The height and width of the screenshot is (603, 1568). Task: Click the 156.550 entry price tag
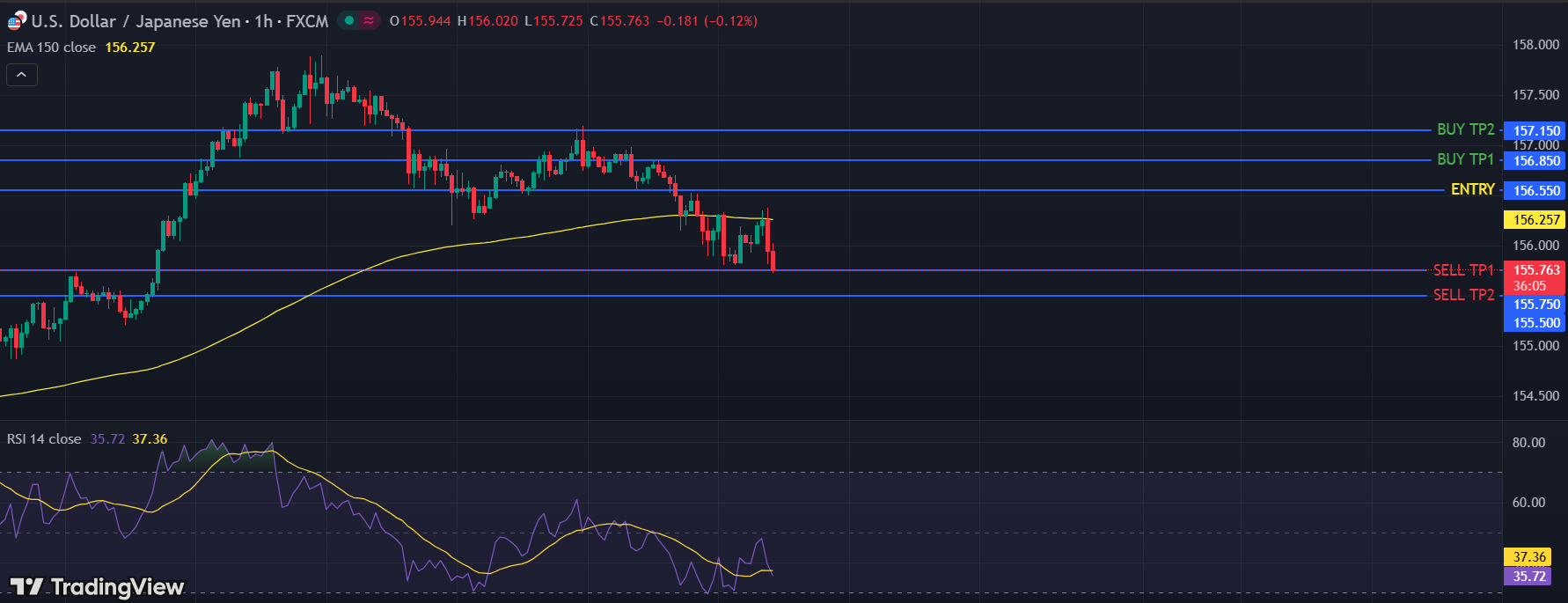coord(1536,190)
